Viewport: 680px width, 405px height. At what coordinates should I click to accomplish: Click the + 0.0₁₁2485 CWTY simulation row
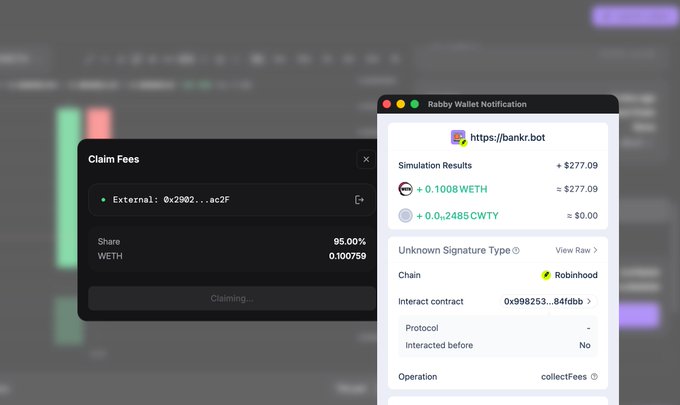498,216
